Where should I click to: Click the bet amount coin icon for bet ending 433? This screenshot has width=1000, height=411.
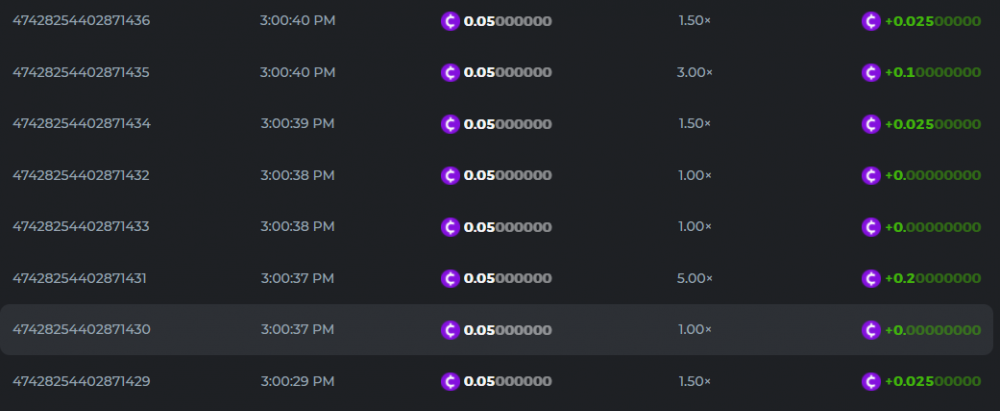pyautogui.click(x=451, y=227)
